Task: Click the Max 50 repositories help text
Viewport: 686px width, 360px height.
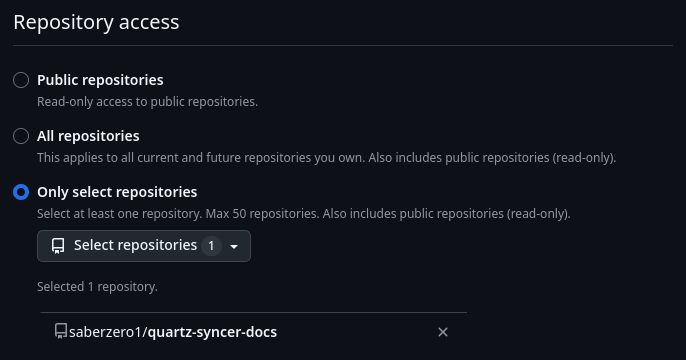Action: (304, 213)
